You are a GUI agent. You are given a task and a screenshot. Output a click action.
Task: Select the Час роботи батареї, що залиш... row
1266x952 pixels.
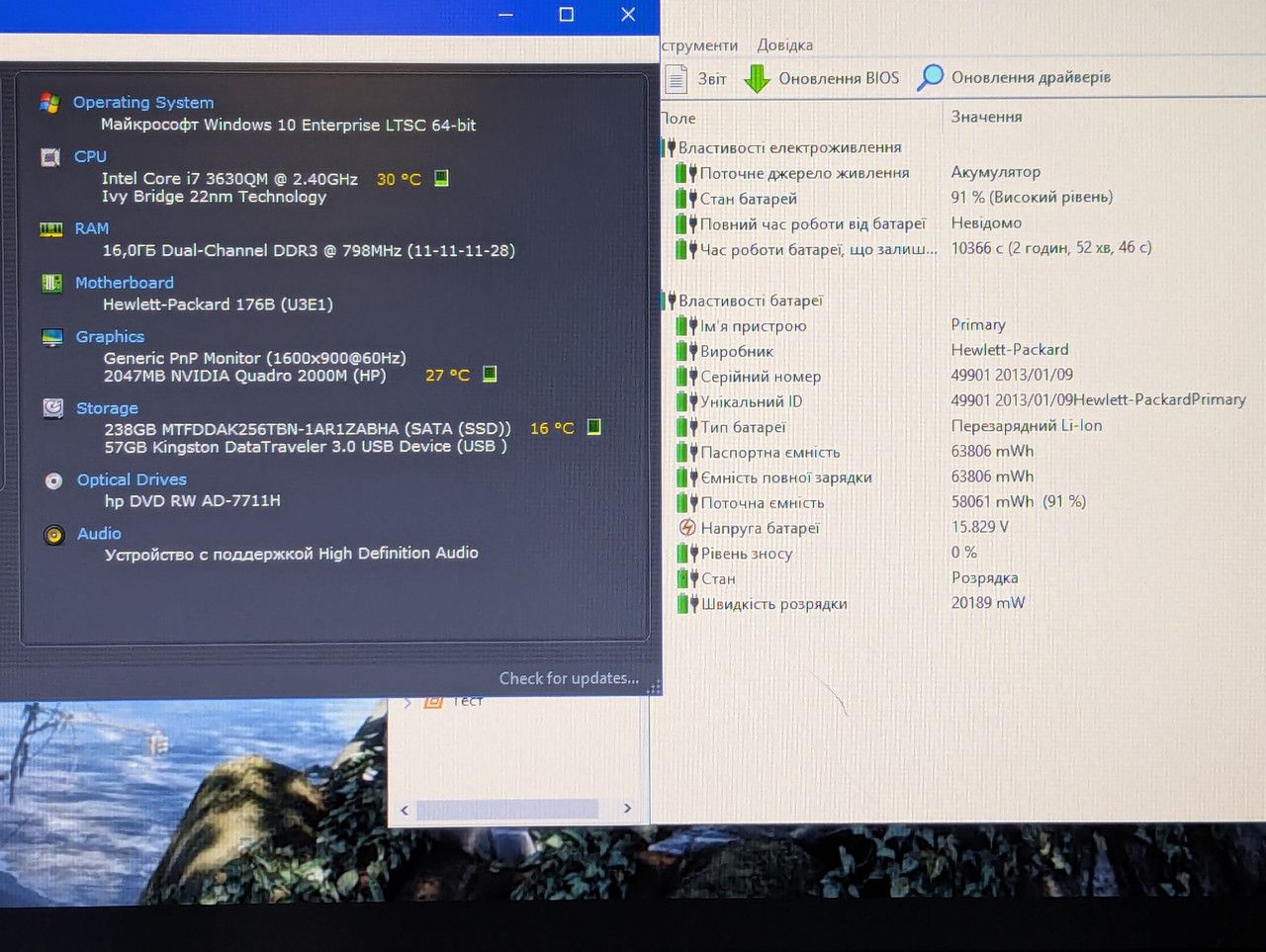click(962, 249)
